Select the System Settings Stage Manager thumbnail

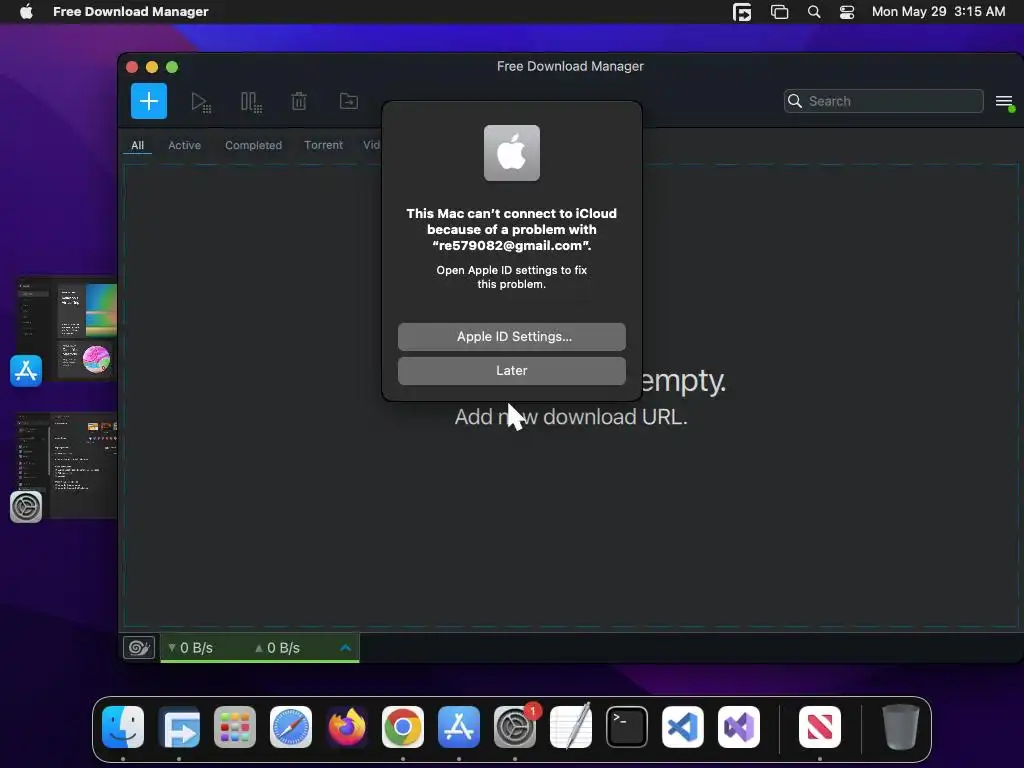pos(65,466)
